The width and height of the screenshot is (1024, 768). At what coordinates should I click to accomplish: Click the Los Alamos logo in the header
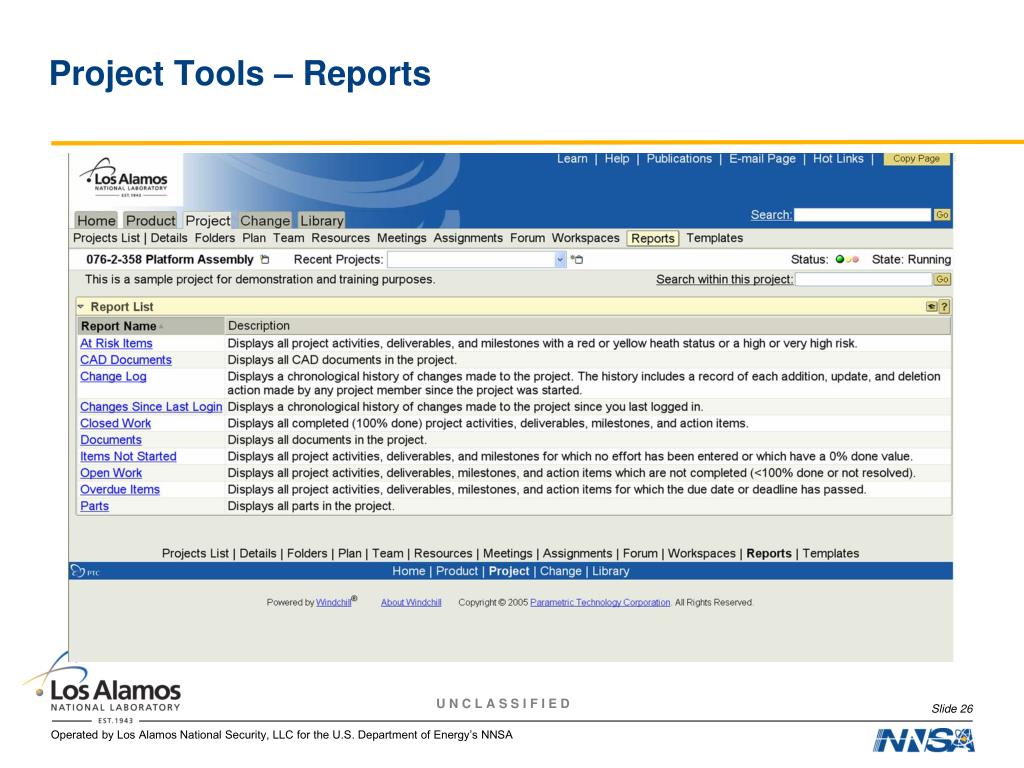[125, 178]
